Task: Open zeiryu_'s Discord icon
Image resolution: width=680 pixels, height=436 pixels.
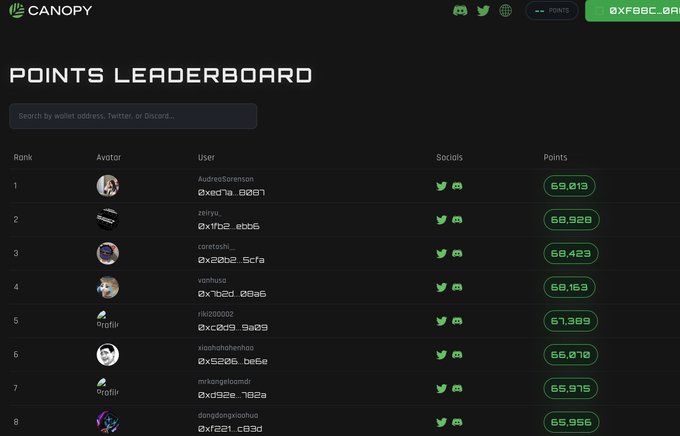Action: click(457, 220)
